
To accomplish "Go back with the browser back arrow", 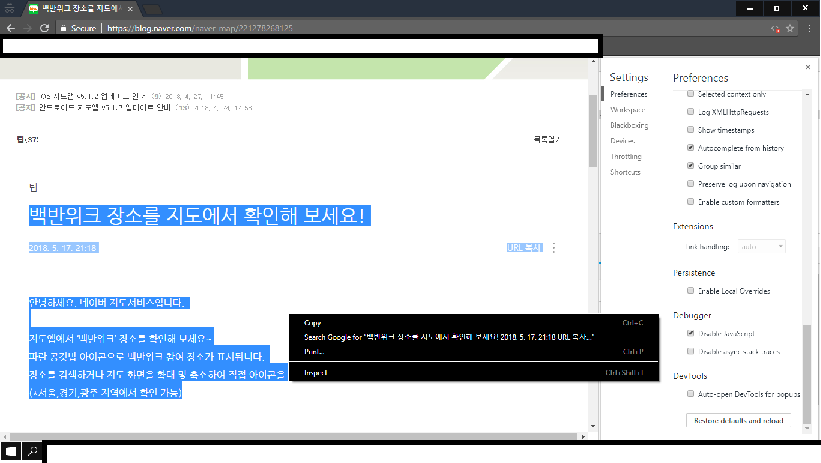I will (10, 28).
